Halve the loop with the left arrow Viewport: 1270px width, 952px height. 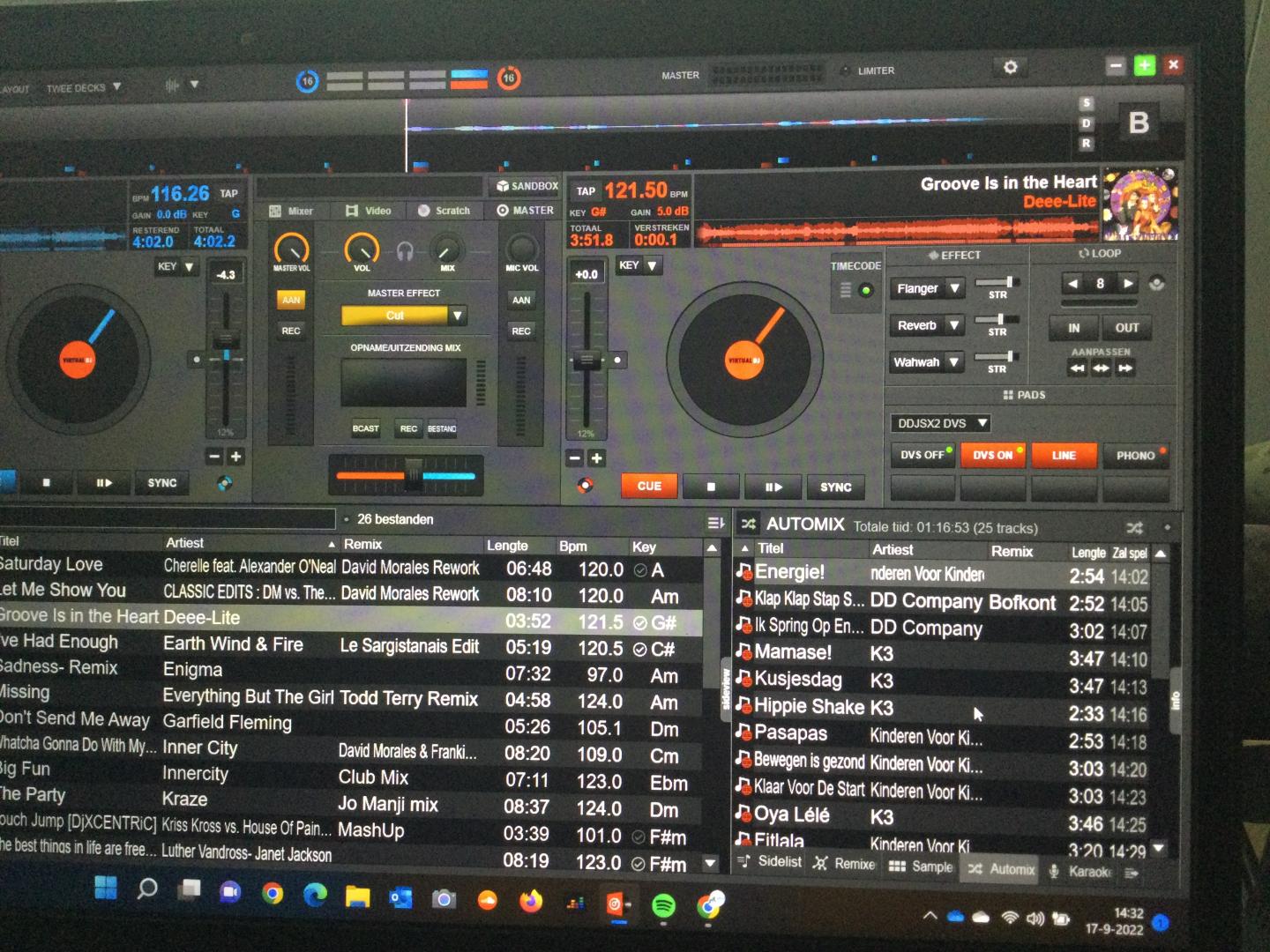click(x=1072, y=283)
